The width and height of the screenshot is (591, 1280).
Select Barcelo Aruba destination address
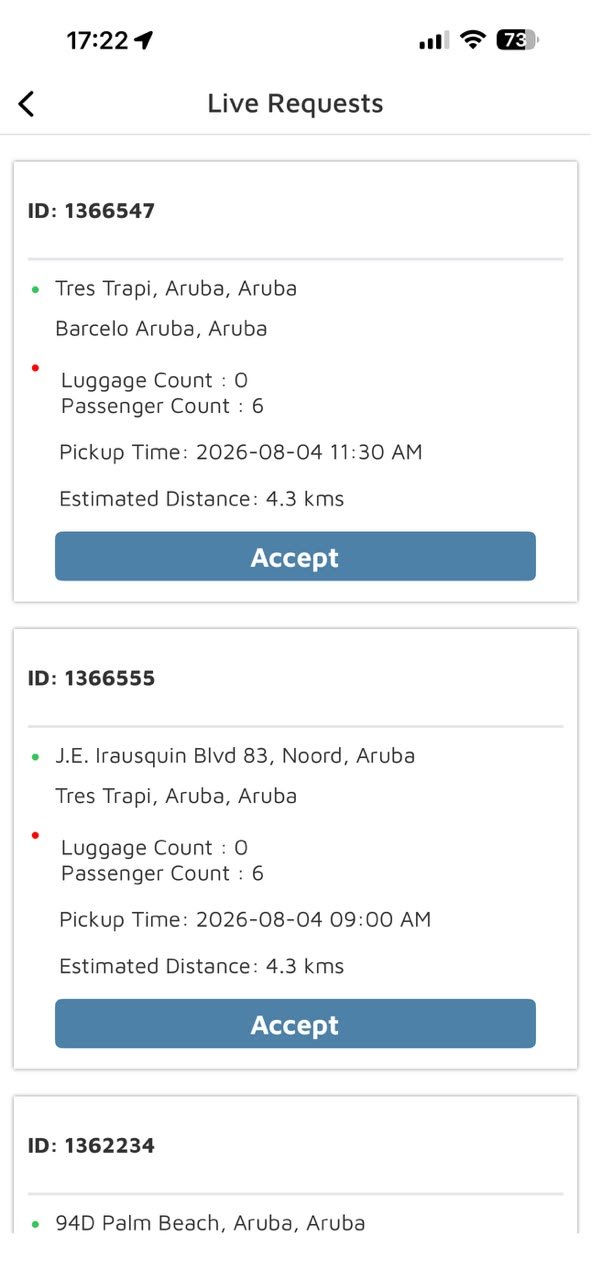[161, 328]
